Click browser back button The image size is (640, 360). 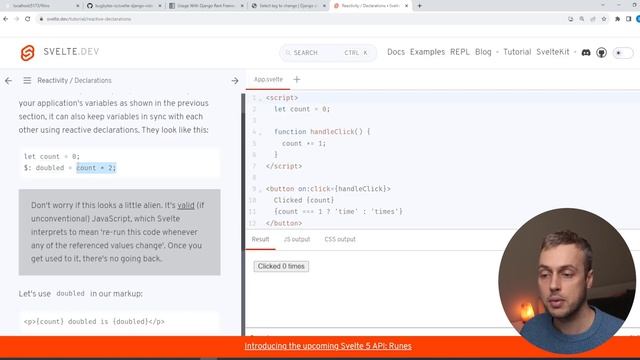6,19
